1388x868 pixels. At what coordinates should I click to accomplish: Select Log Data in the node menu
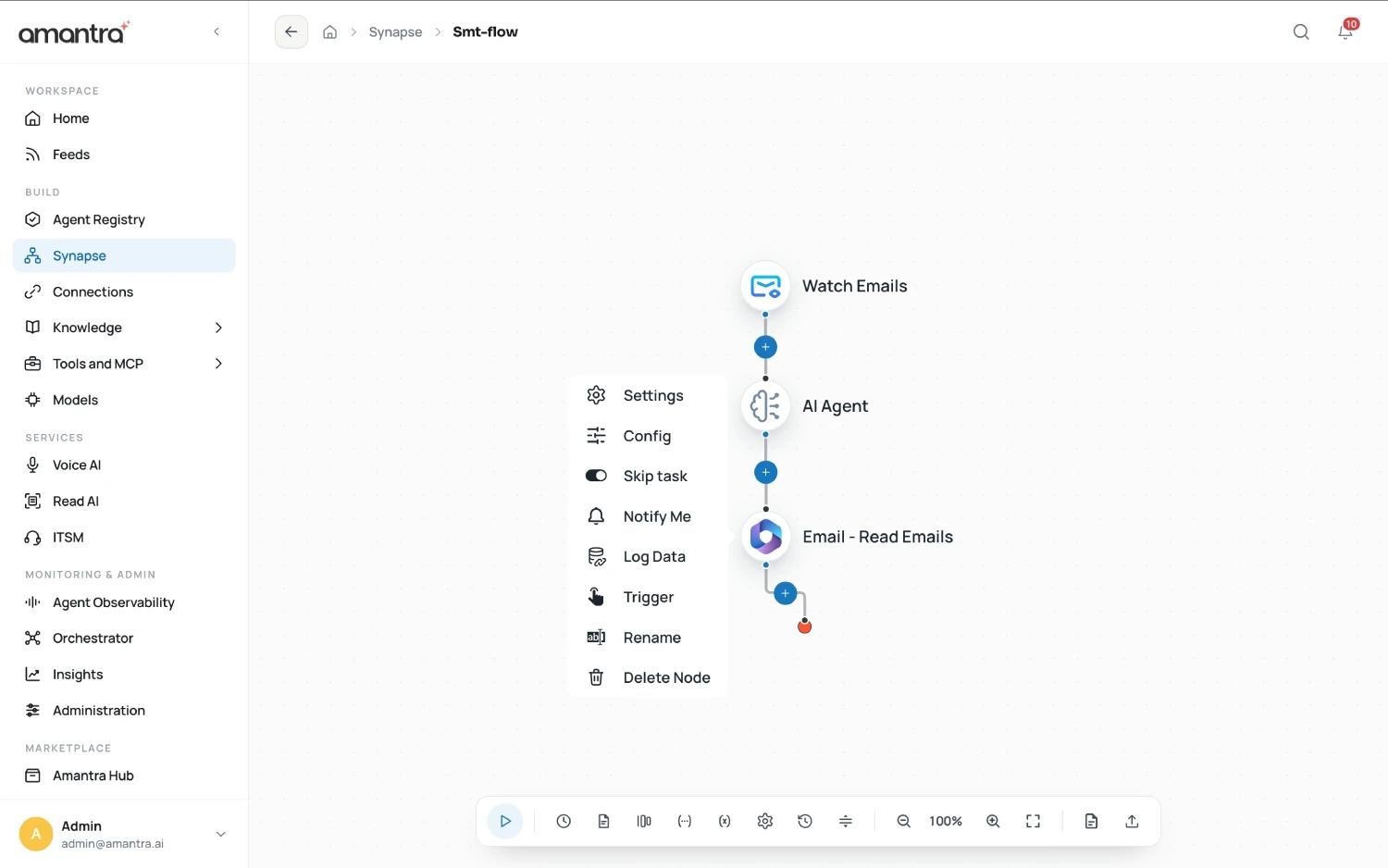click(648, 556)
